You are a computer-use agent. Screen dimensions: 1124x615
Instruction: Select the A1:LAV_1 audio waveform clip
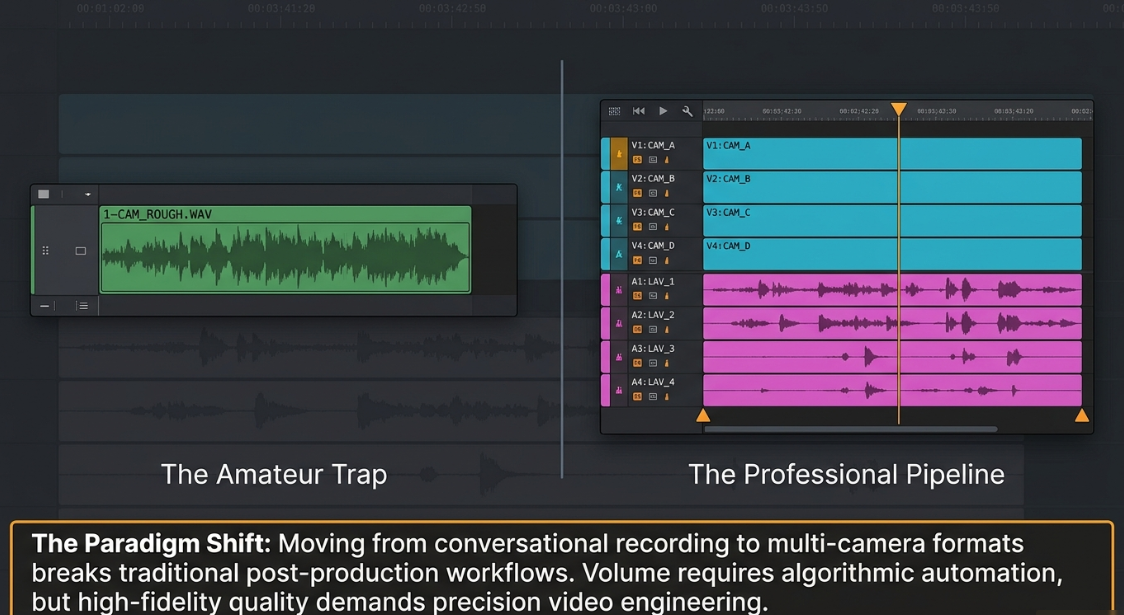tap(892, 290)
